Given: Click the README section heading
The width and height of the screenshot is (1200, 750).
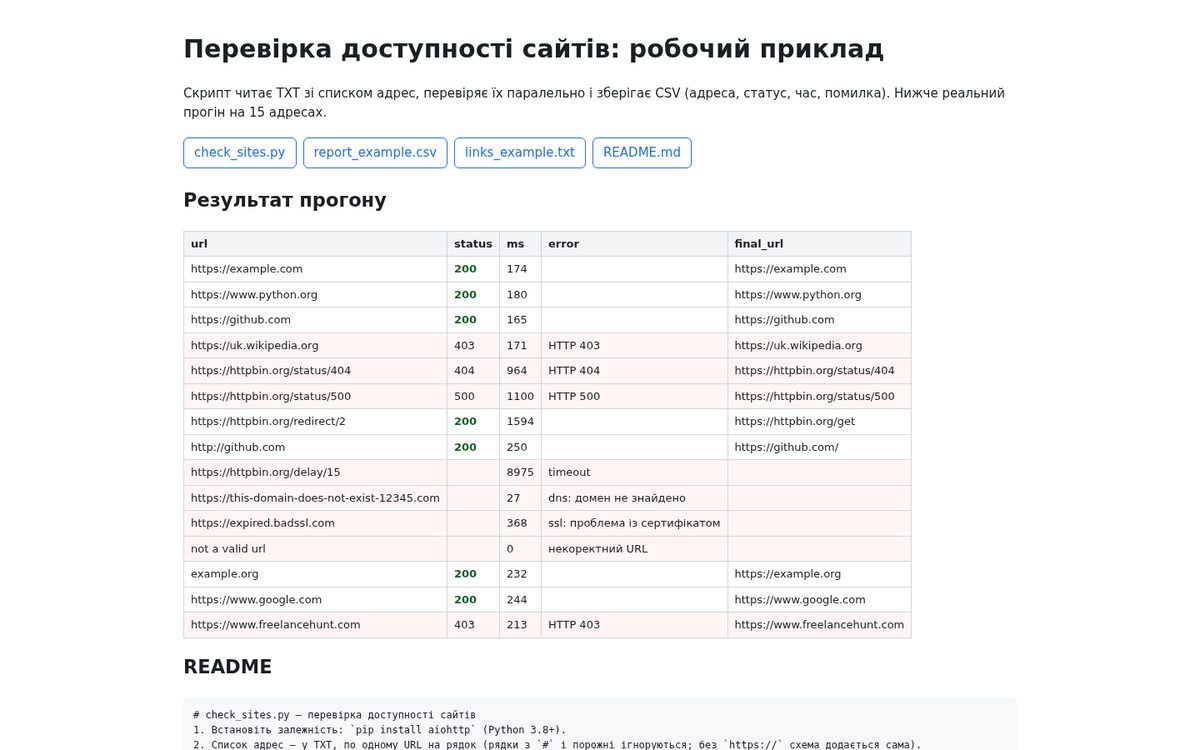Looking at the screenshot, I should (228, 667).
